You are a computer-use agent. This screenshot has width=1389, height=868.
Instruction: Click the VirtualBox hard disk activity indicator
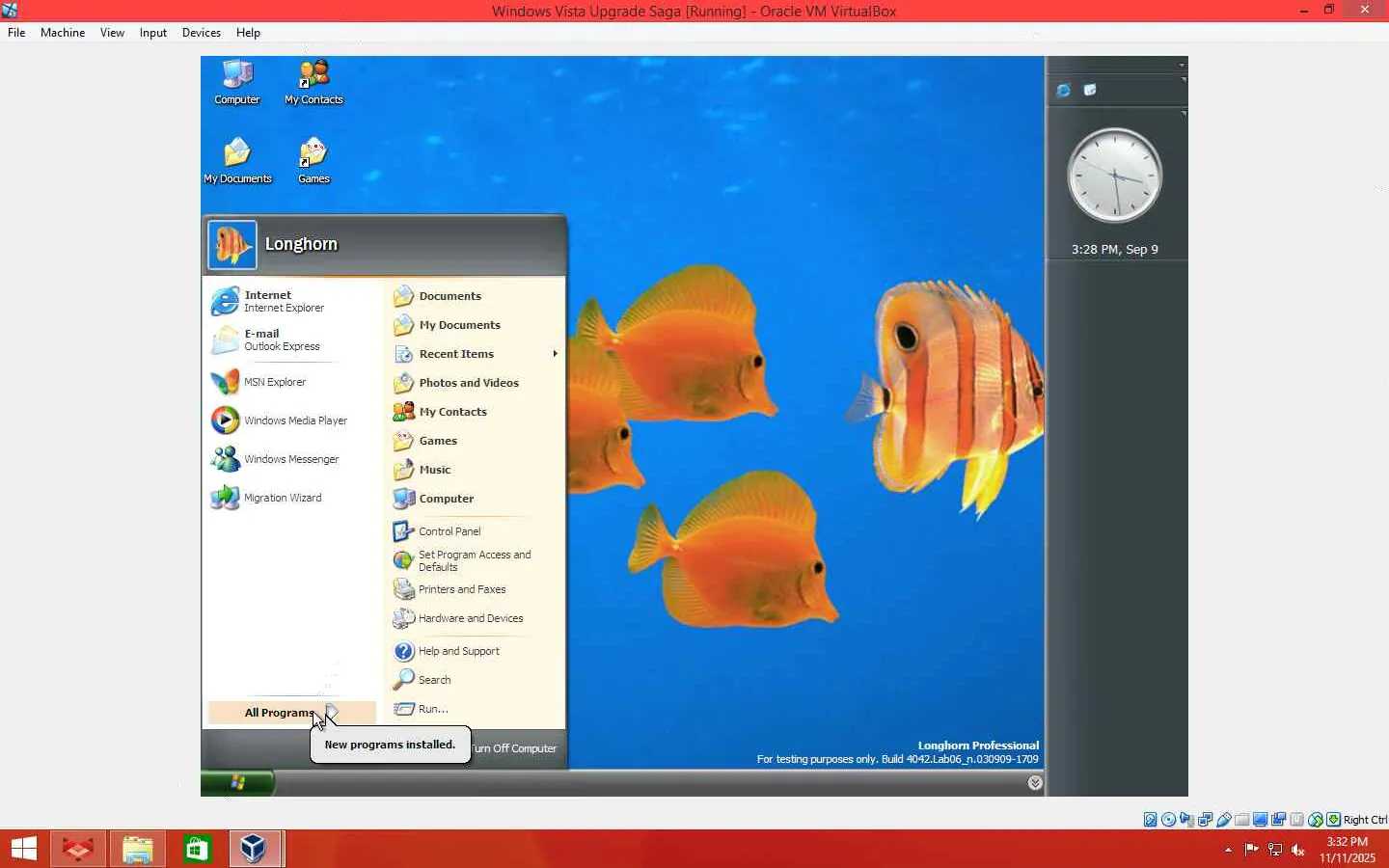pos(1151,820)
